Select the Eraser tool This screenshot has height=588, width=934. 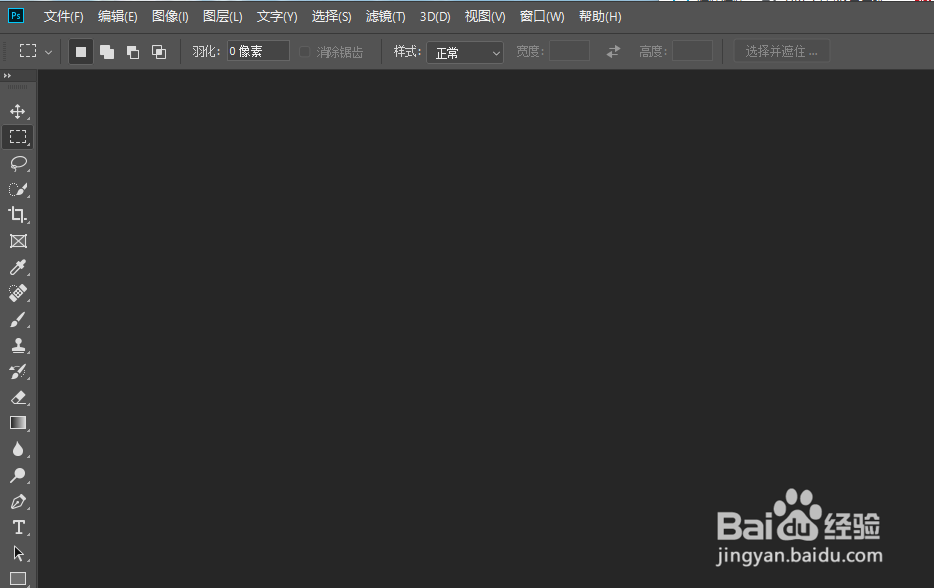tap(18, 397)
